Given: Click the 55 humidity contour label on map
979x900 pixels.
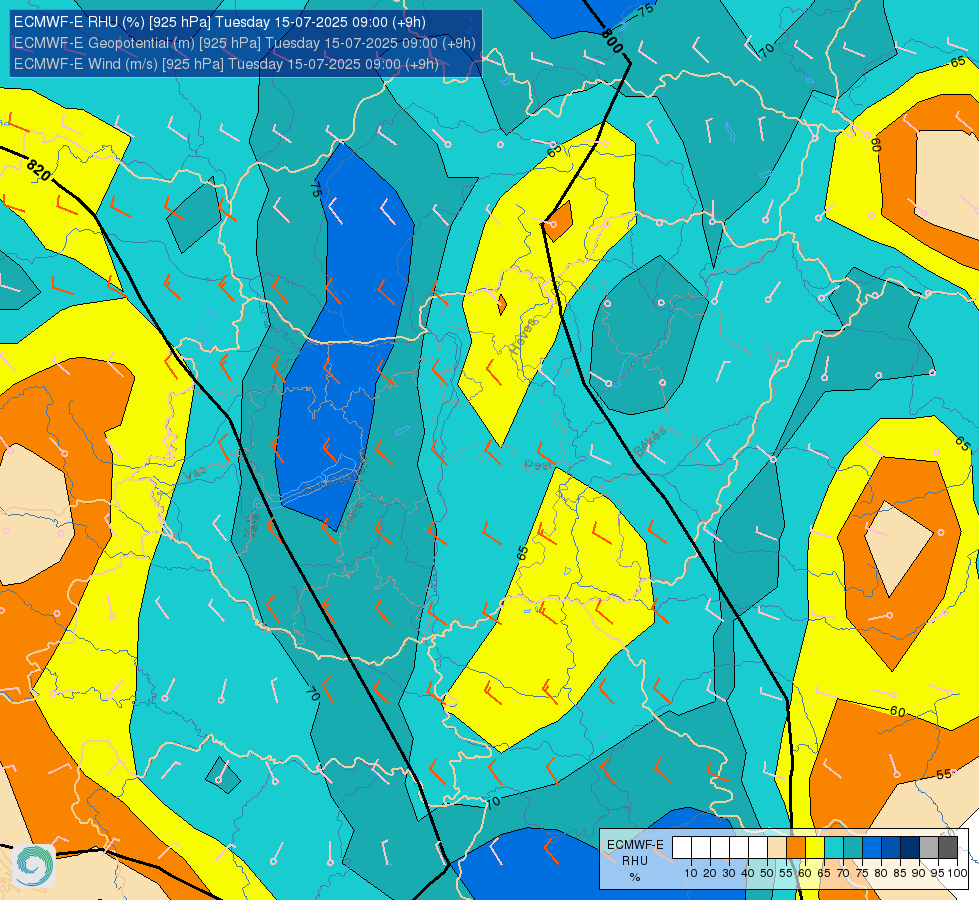Looking at the screenshot, I should point(943,774).
